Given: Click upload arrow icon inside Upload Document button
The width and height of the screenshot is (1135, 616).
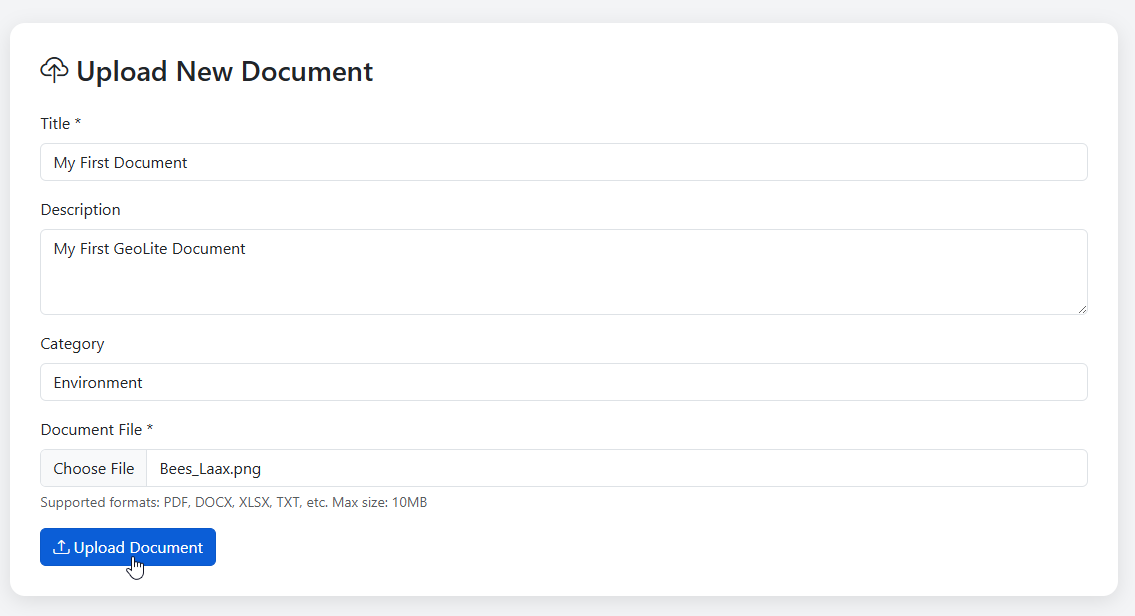Looking at the screenshot, I should pos(61,547).
